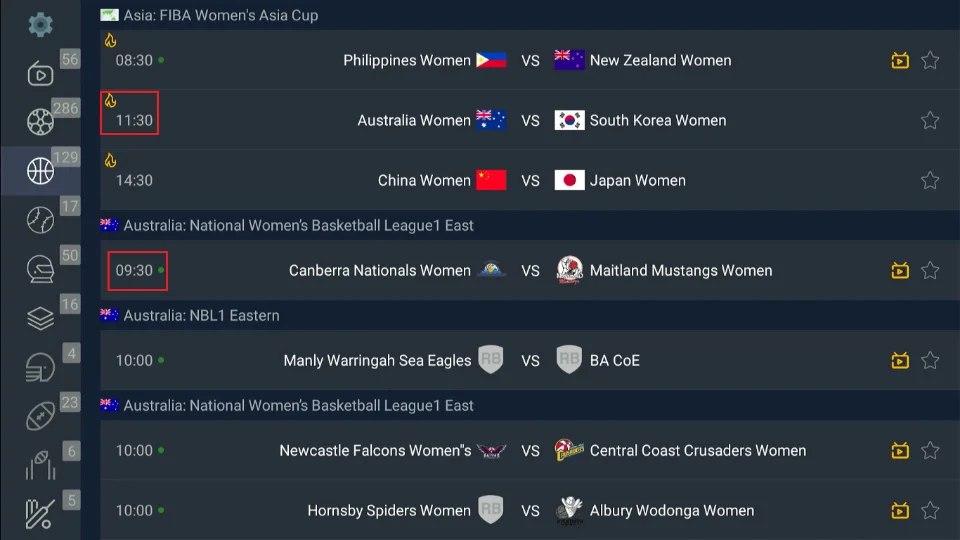This screenshot has height=540, width=960.
Task: Star the China Women vs Japan Women match
Action: [930, 181]
